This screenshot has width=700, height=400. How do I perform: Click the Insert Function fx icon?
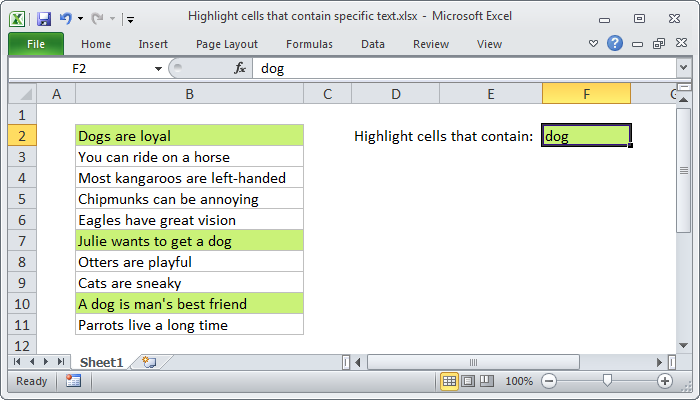coord(240,68)
